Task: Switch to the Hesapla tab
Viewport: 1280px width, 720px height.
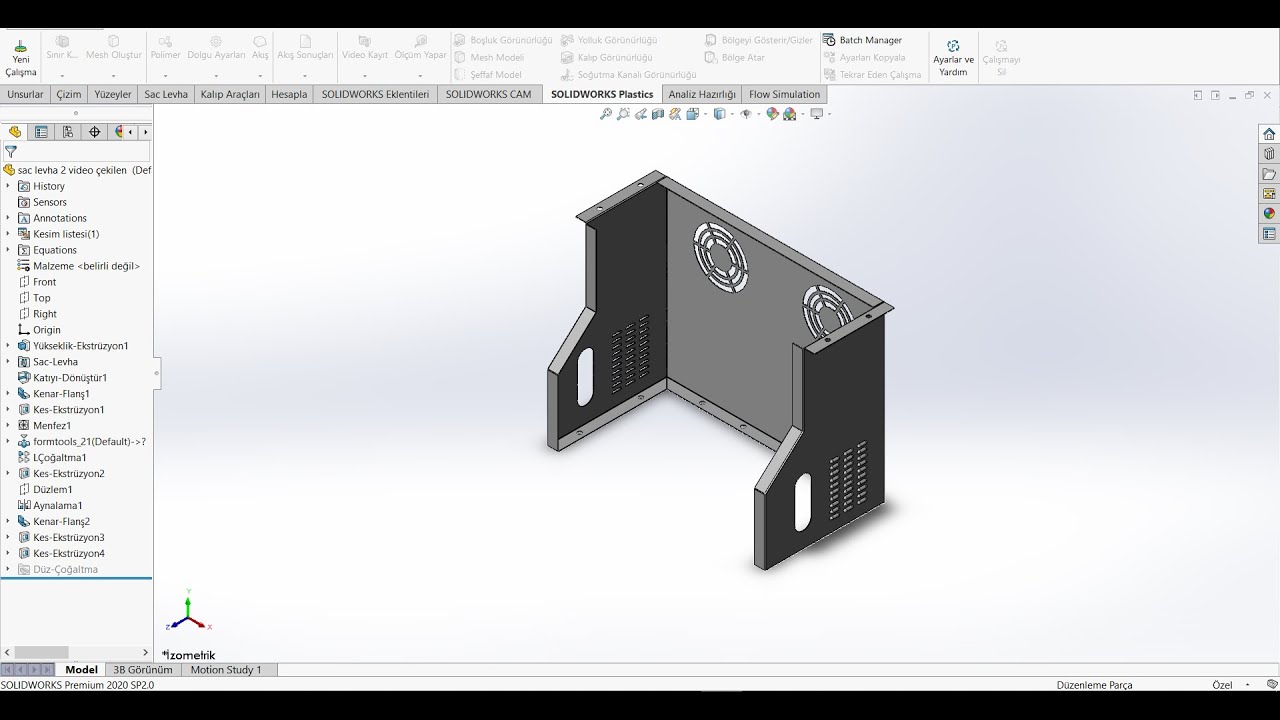Action: [x=289, y=95]
